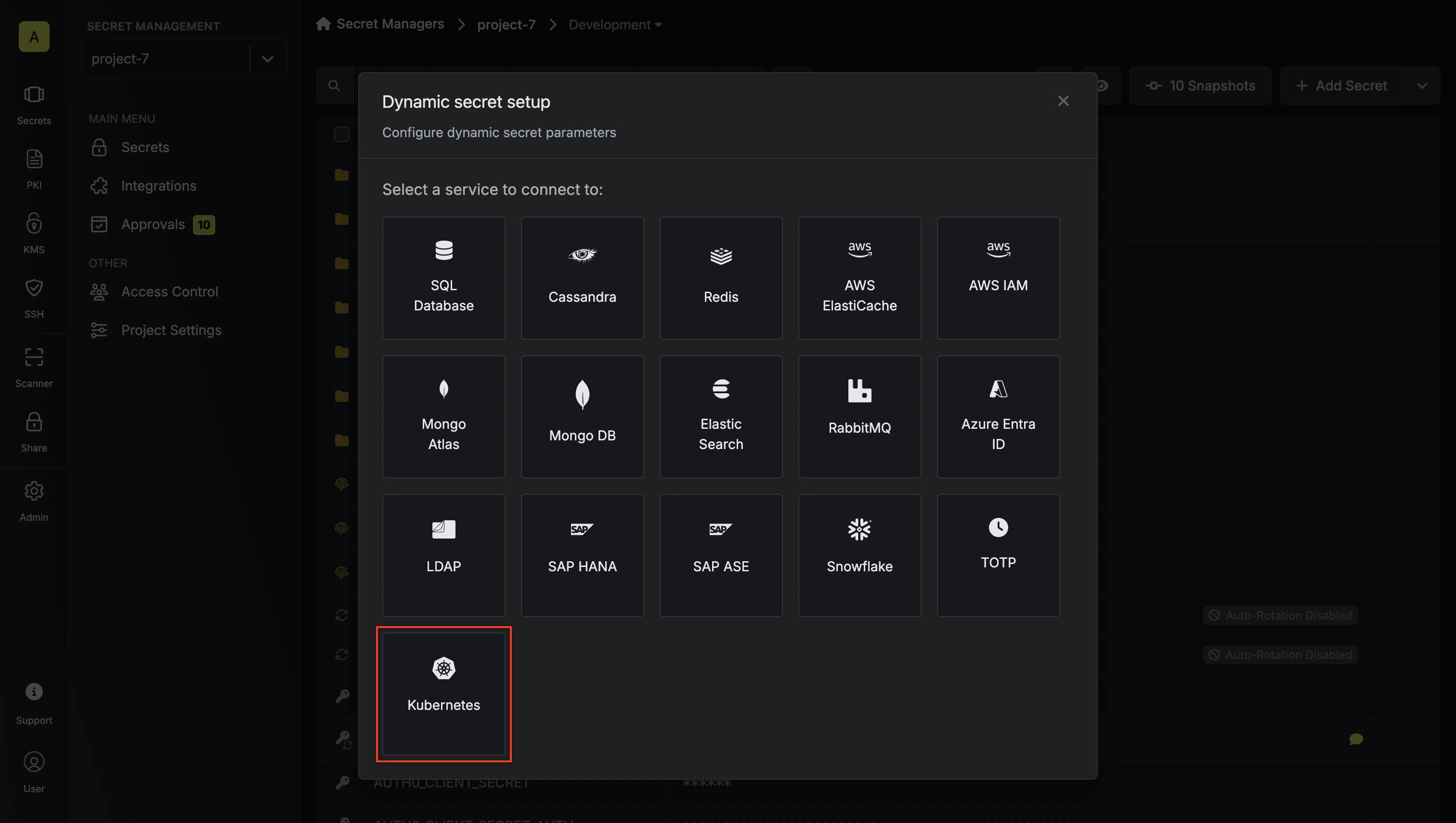This screenshot has width=1456, height=823.
Task: Open the Support icon in the left rail
Action: click(34, 703)
